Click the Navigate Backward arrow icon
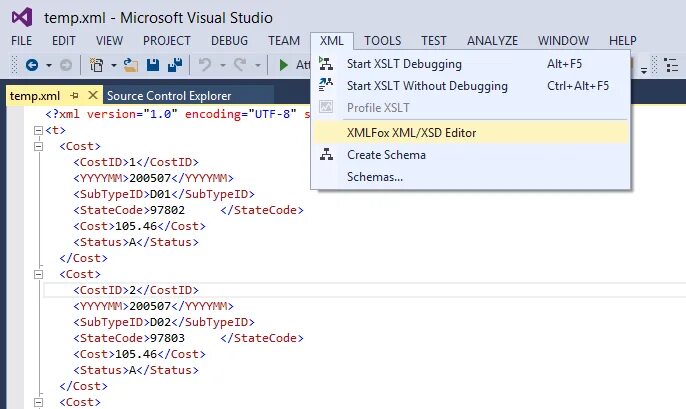 tap(31, 65)
